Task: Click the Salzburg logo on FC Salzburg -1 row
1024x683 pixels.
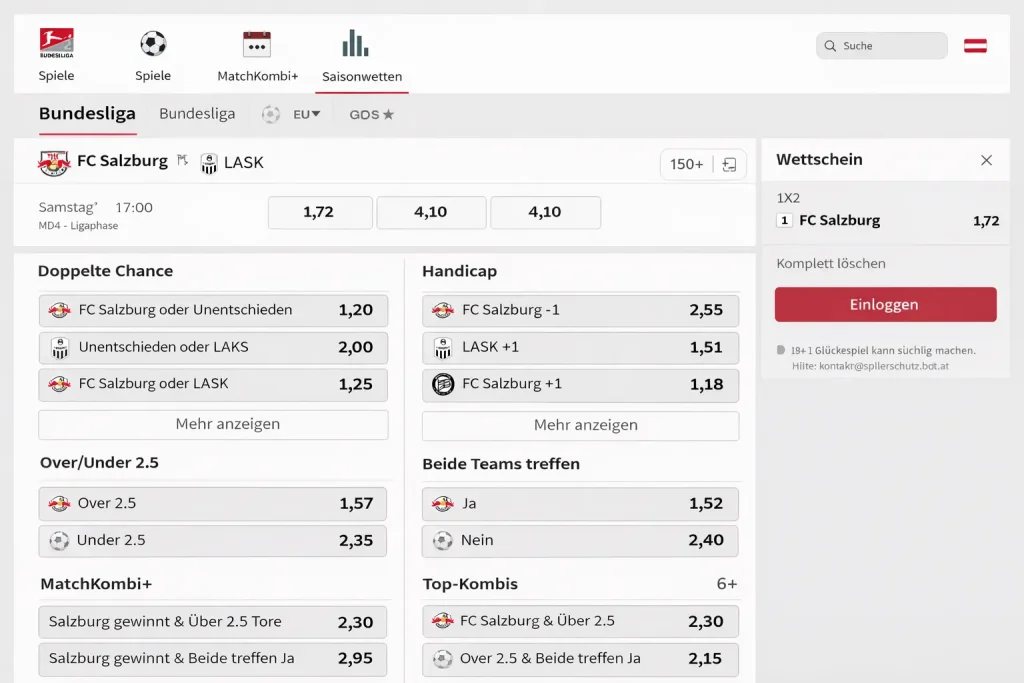Action: [443, 310]
